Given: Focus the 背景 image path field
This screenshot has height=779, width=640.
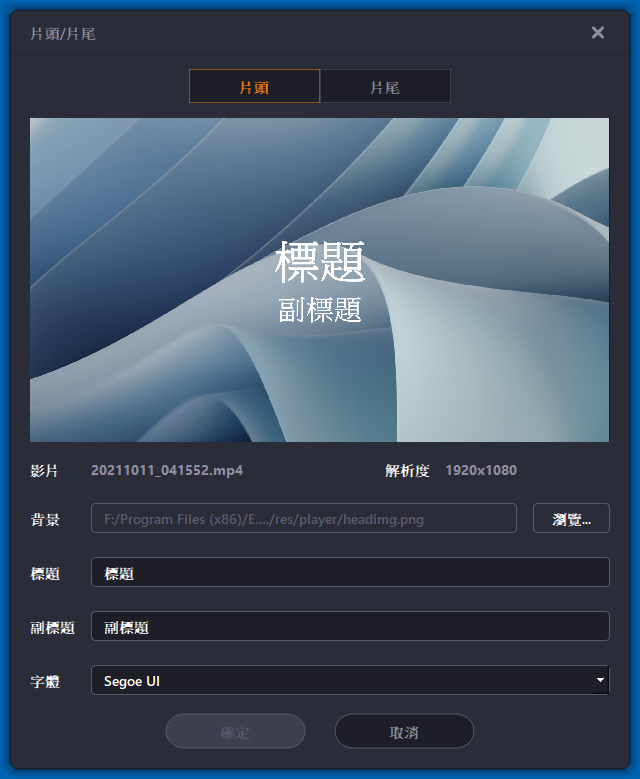Looking at the screenshot, I should coord(304,518).
